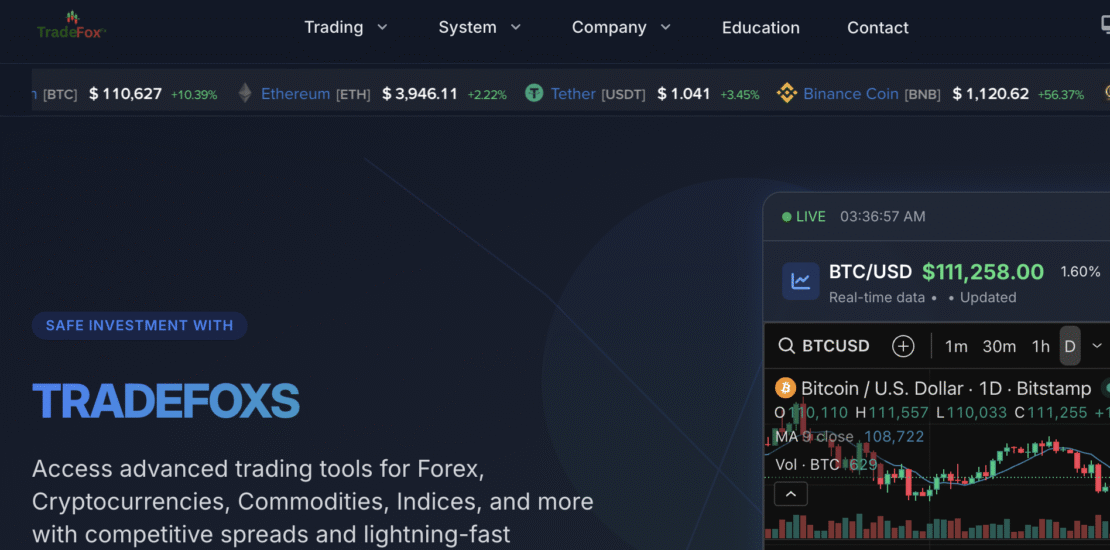This screenshot has height=550, width=1110.
Task: Click the $ 1,120.62 BNB price
Action: tap(990, 93)
